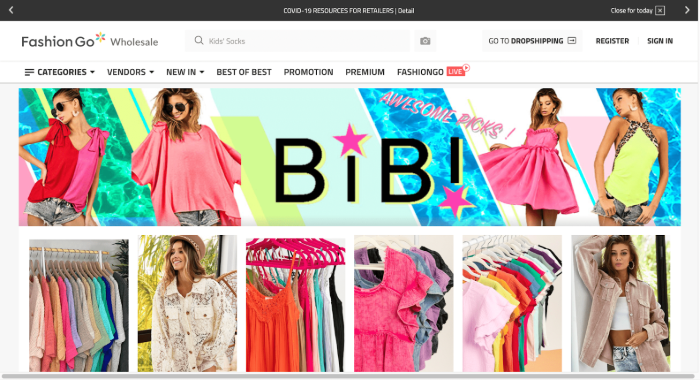Click the dropshipping arrow icon
The height and width of the screenshot is (380, 700).
[571, 41]
